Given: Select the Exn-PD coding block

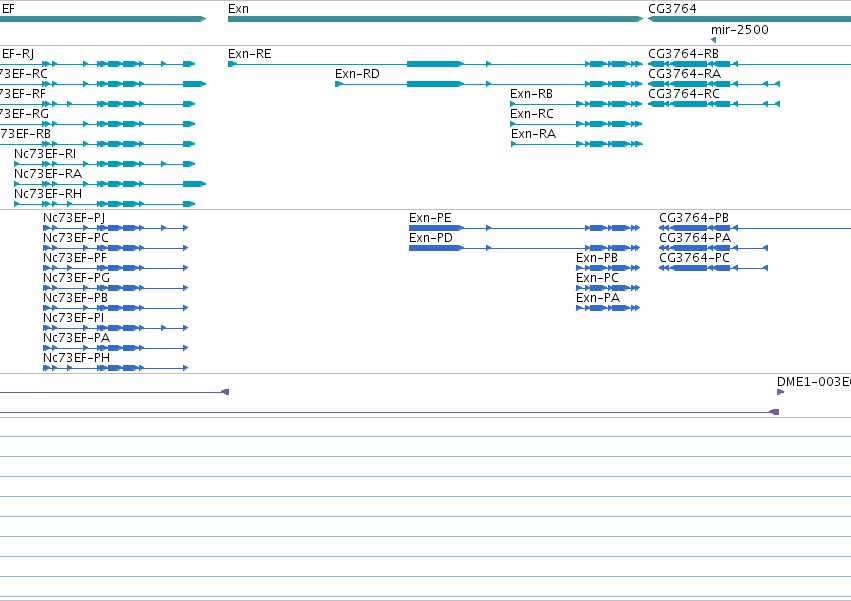Looking at the screenshot, I should [x=436, y=248].
